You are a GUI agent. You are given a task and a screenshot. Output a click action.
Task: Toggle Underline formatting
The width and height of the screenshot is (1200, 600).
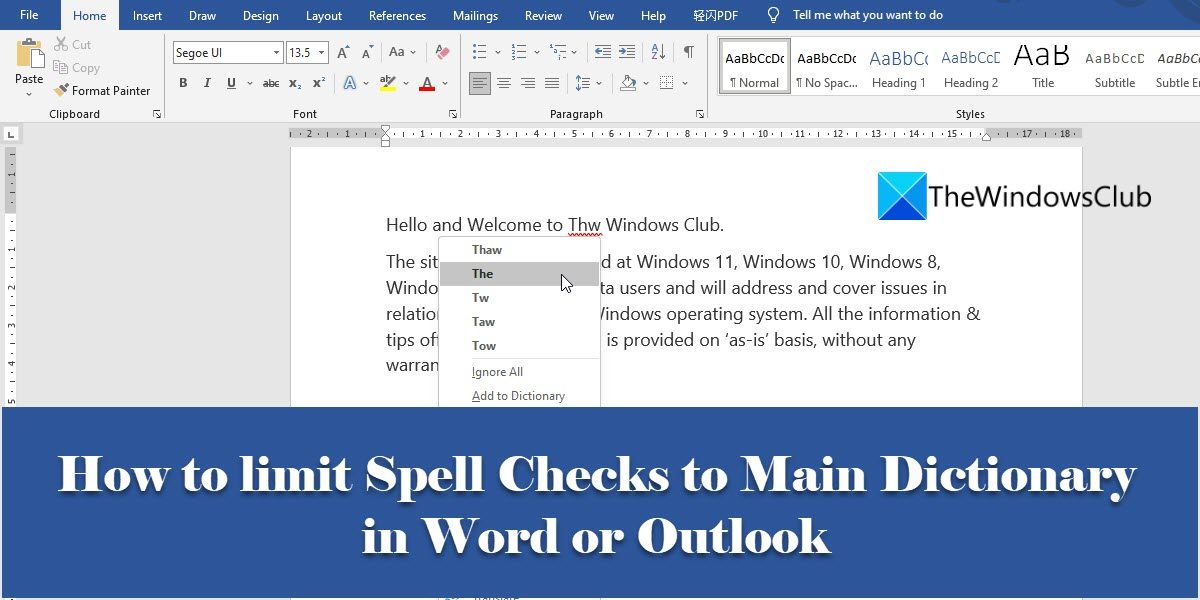tap(231, 84)
